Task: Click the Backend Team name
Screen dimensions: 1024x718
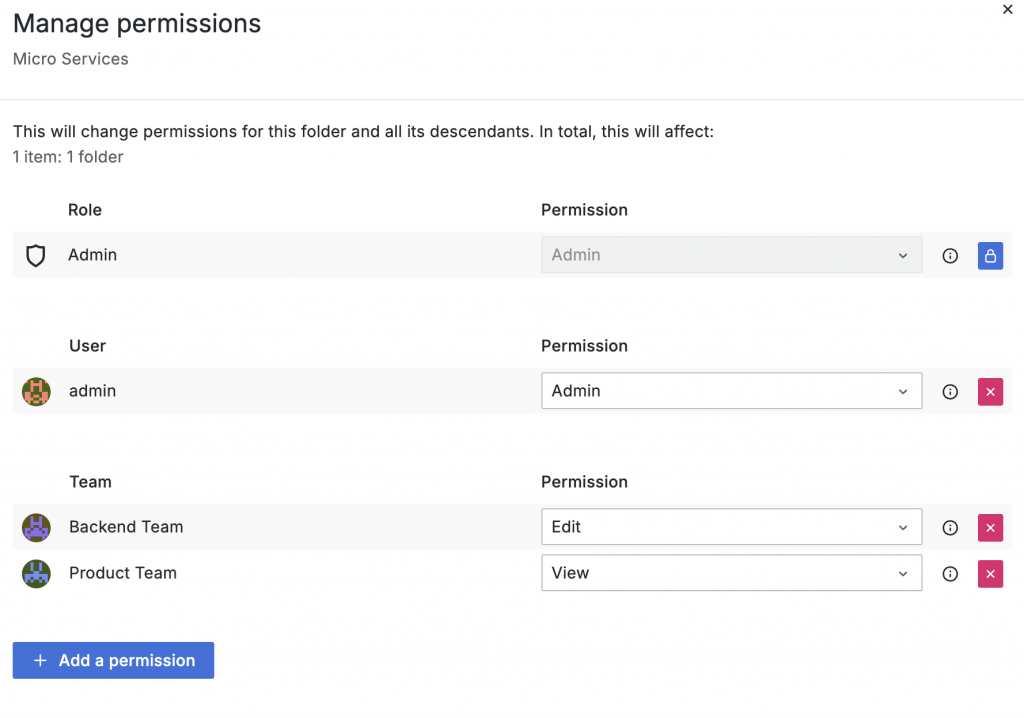Action: pyautogui.click(x=126, y=527)
